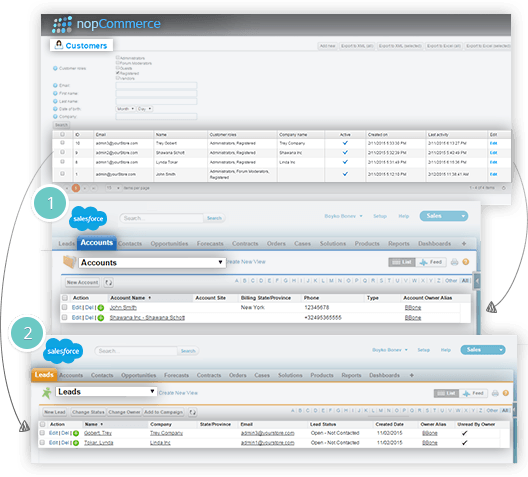
Task: Open Contacts tab in Accounts window
Action: (x=130, y=243)
